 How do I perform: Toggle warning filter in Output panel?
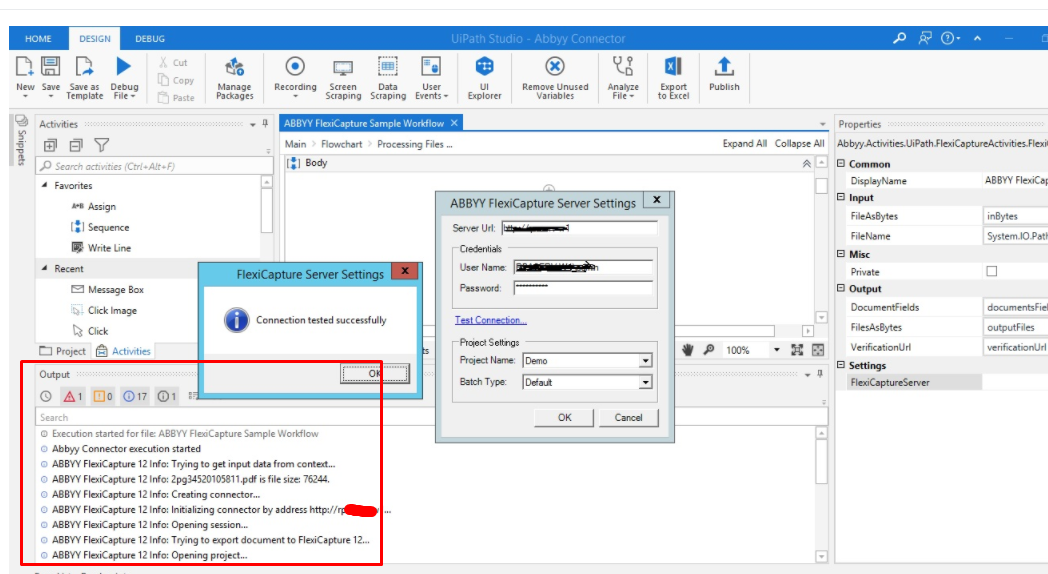103,396
